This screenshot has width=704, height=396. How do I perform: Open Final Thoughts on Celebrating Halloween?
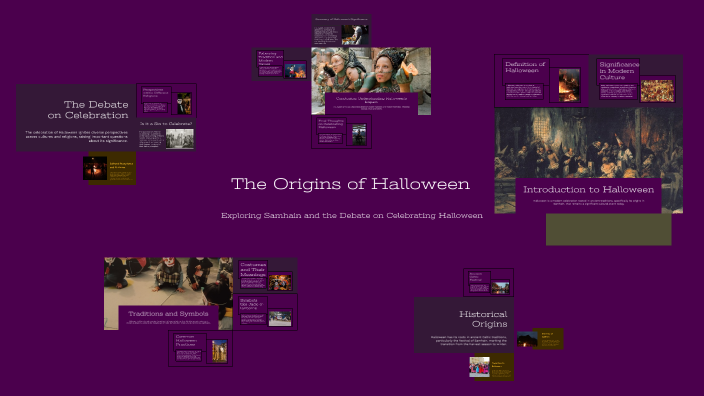341,132
